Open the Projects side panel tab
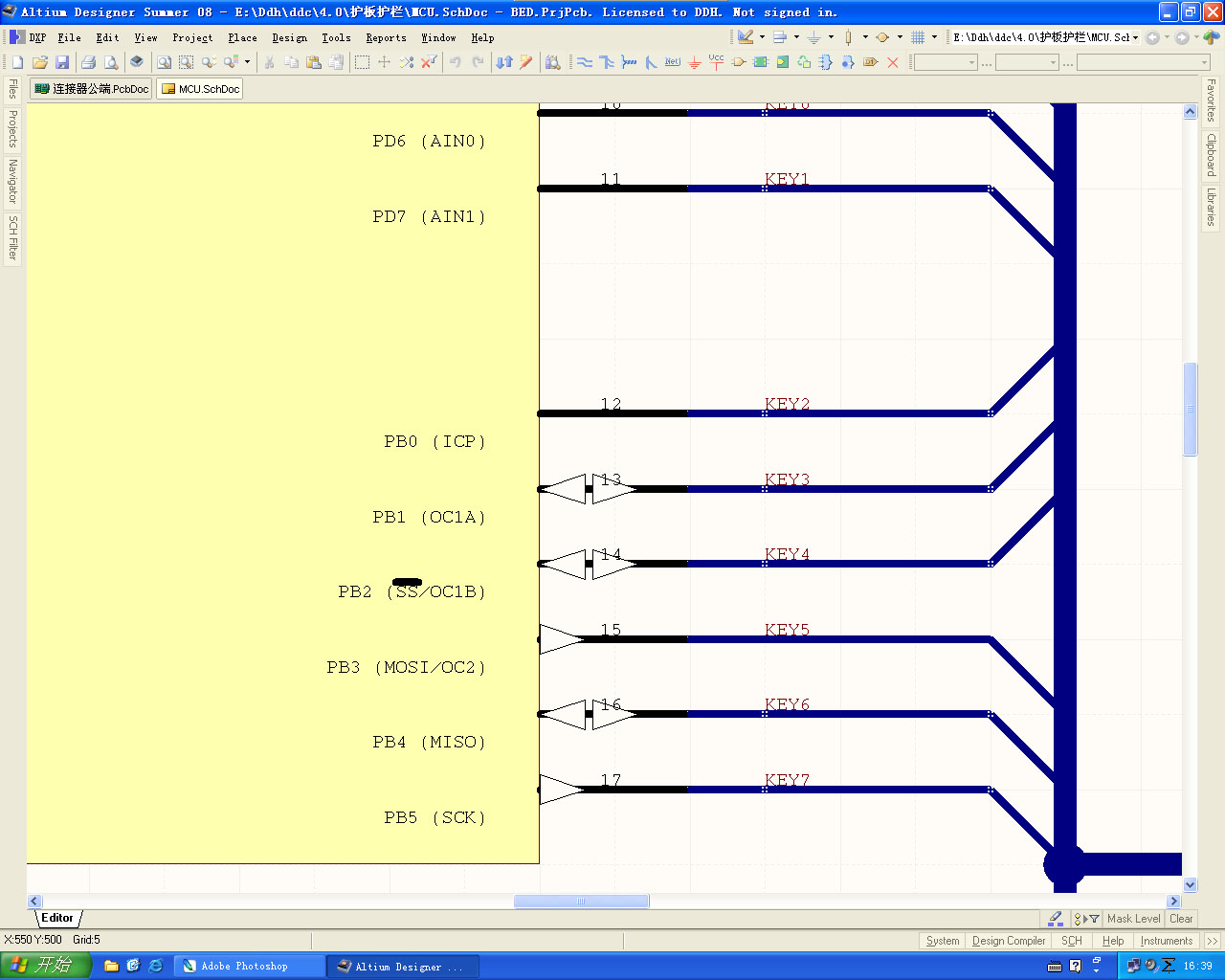The width and height of the screenshot is (1225, 980). tap(12, 128)
